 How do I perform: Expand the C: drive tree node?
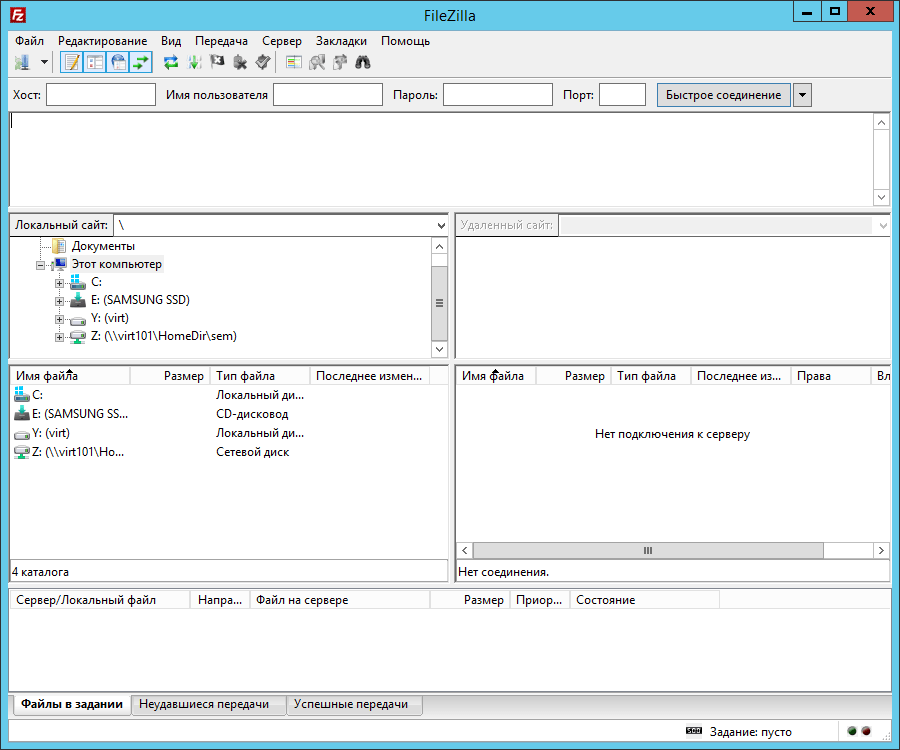pos(59,283)
